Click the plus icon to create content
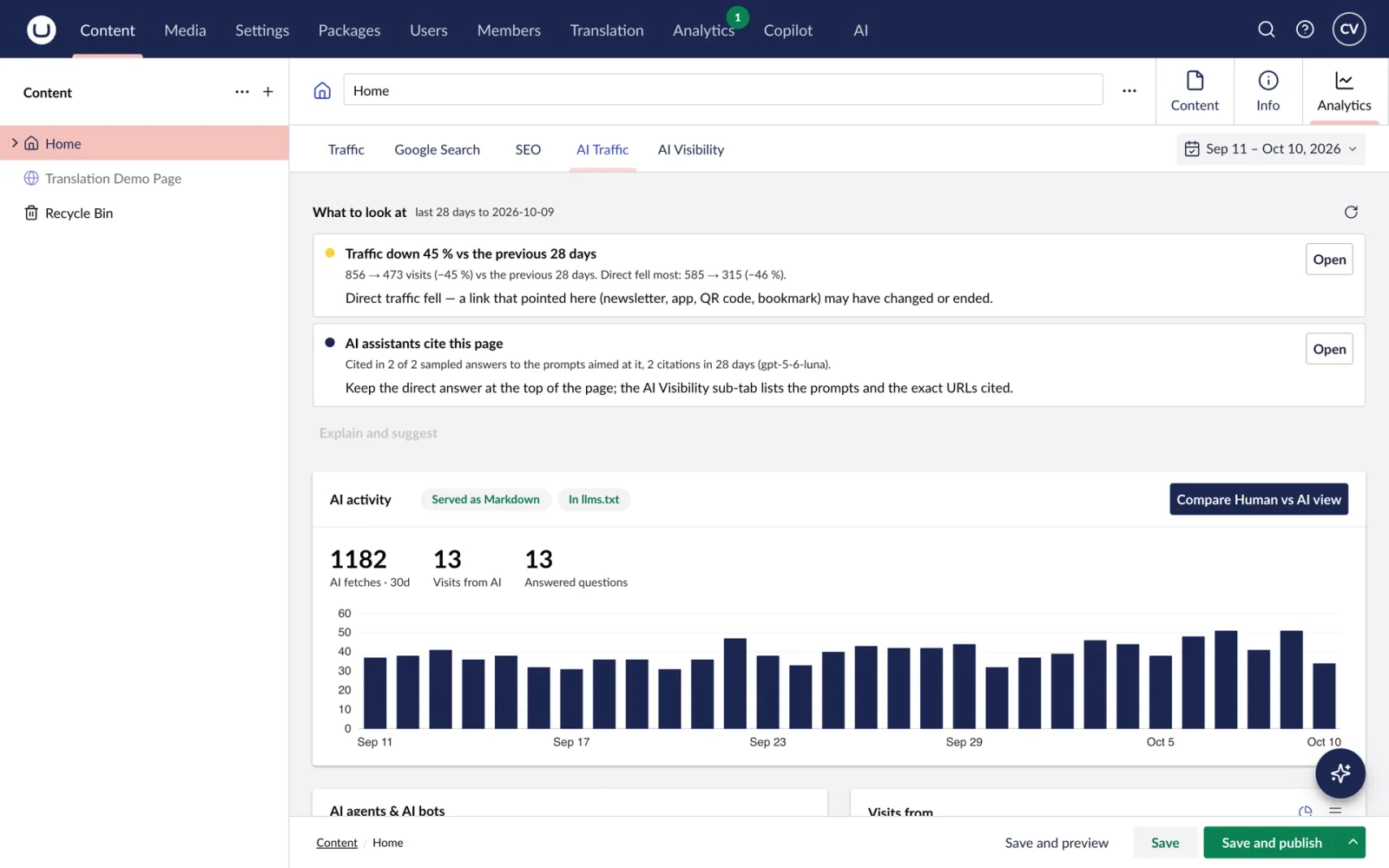The width and height of the screenshot is (1389, 868). (x=268, y=92)
